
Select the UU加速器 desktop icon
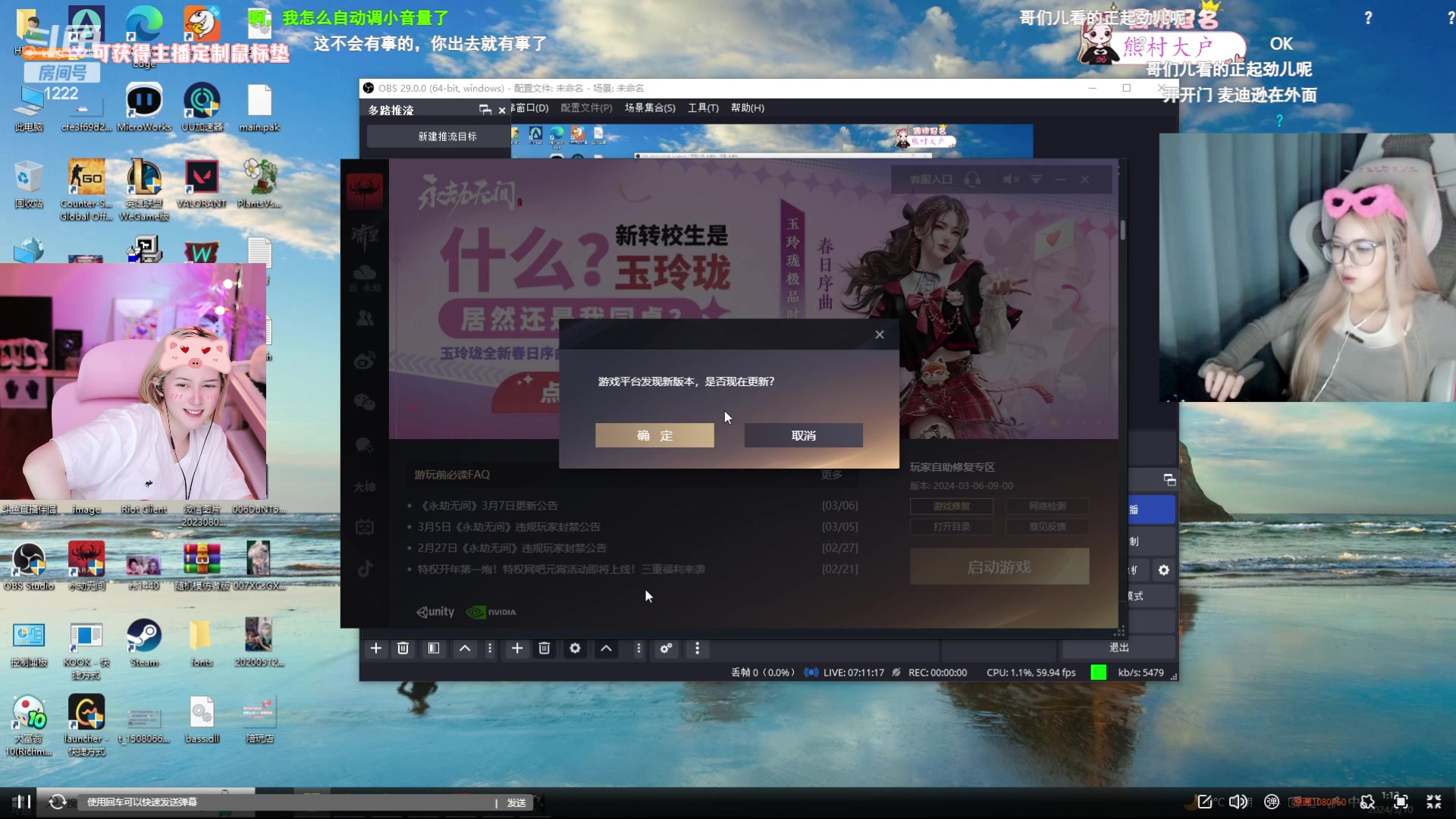202,108
